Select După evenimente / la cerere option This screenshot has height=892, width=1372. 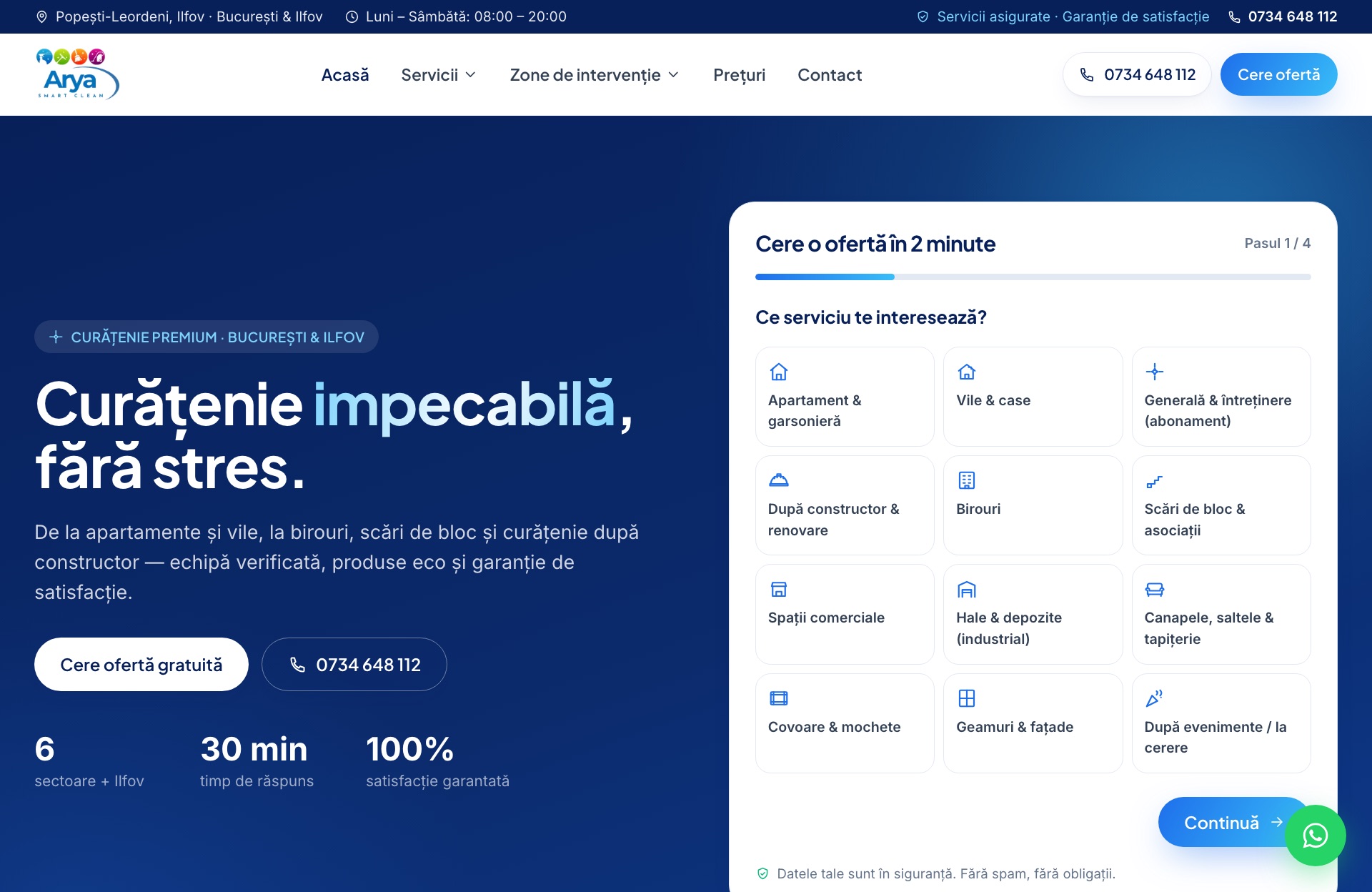[x=1221, y=723]
